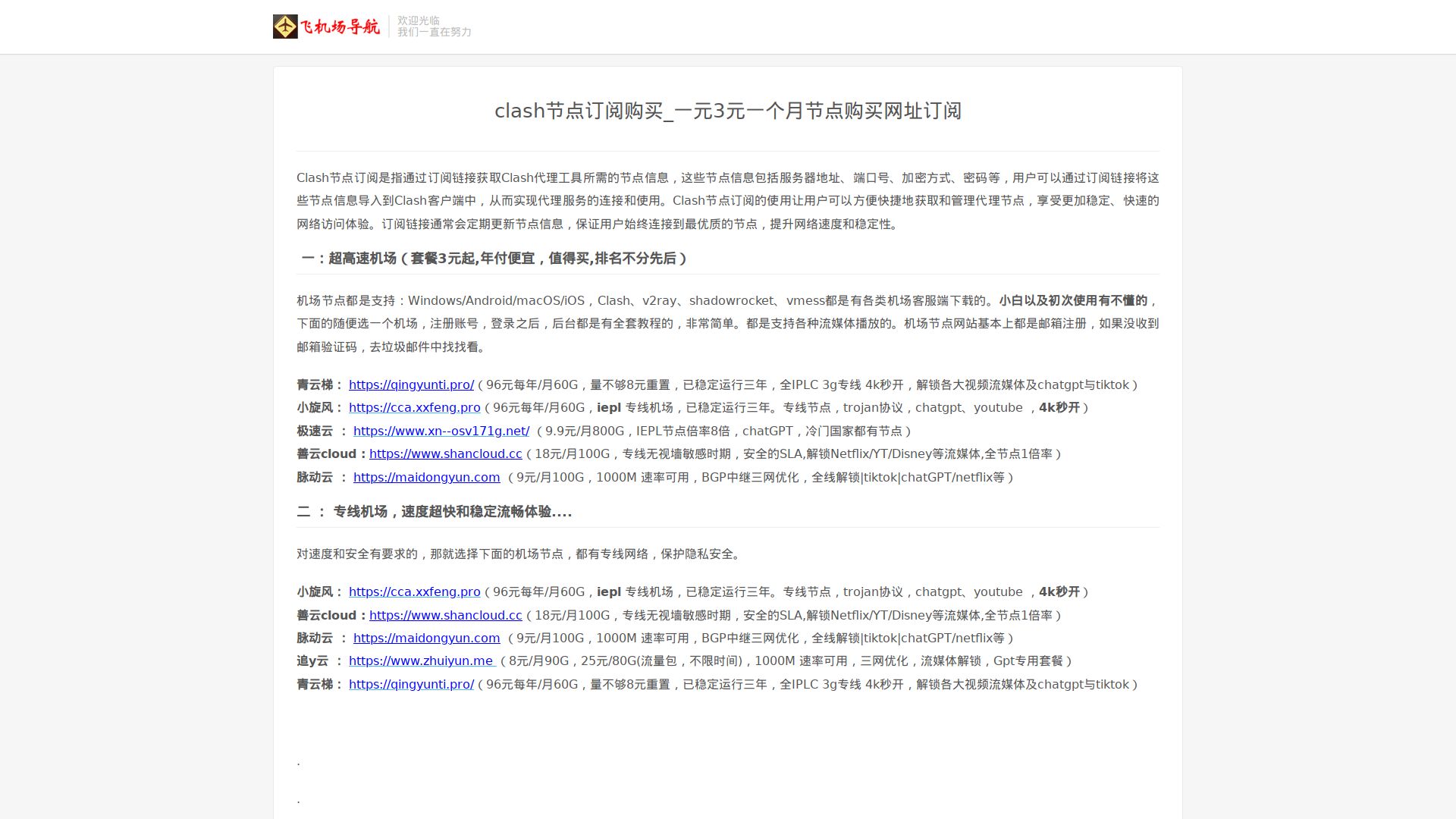1456x819 pixels.
Task: Click the airplane logo icon in header
Action: pos(285,27)
